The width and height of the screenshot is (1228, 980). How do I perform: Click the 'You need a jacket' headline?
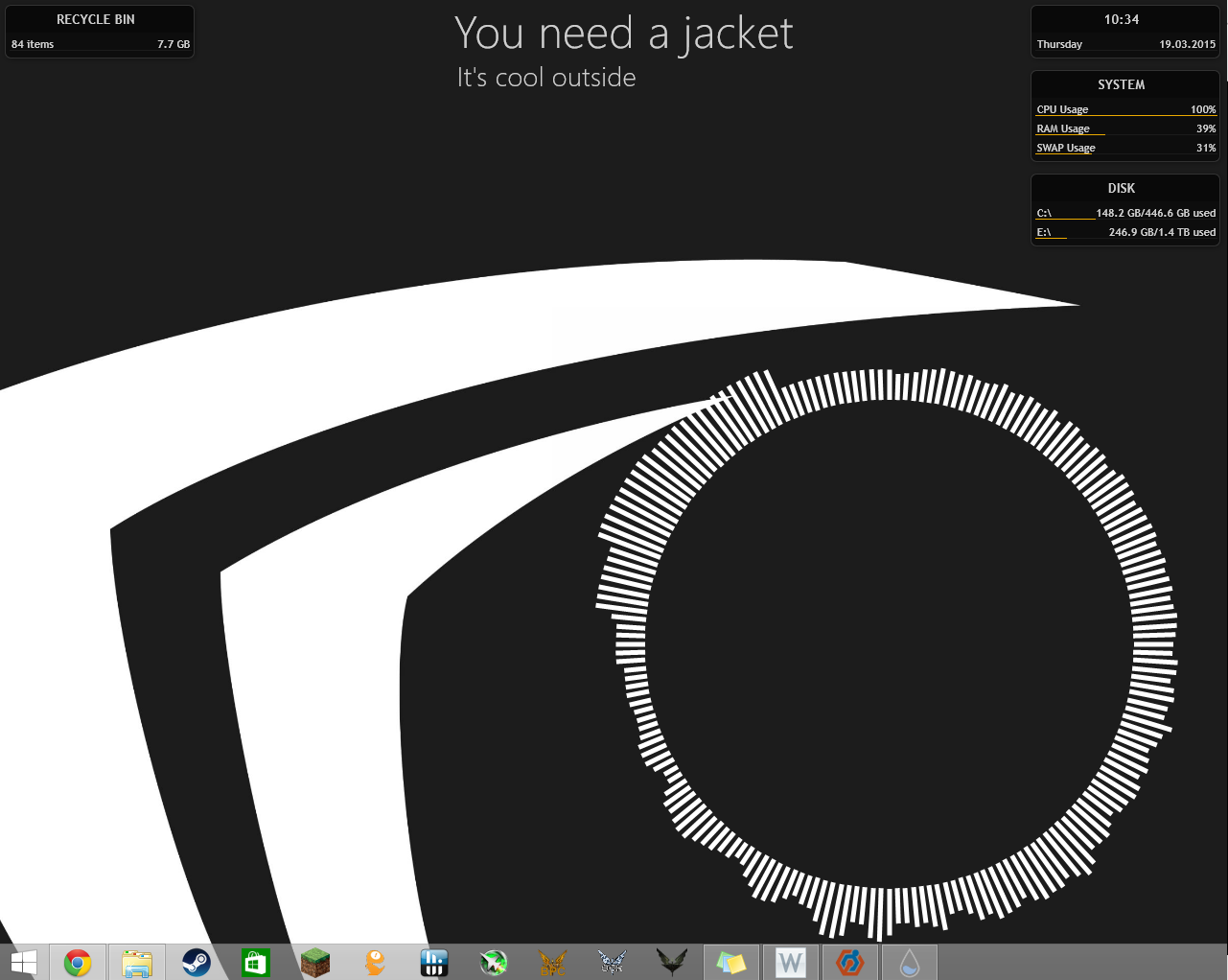(624, 35)
